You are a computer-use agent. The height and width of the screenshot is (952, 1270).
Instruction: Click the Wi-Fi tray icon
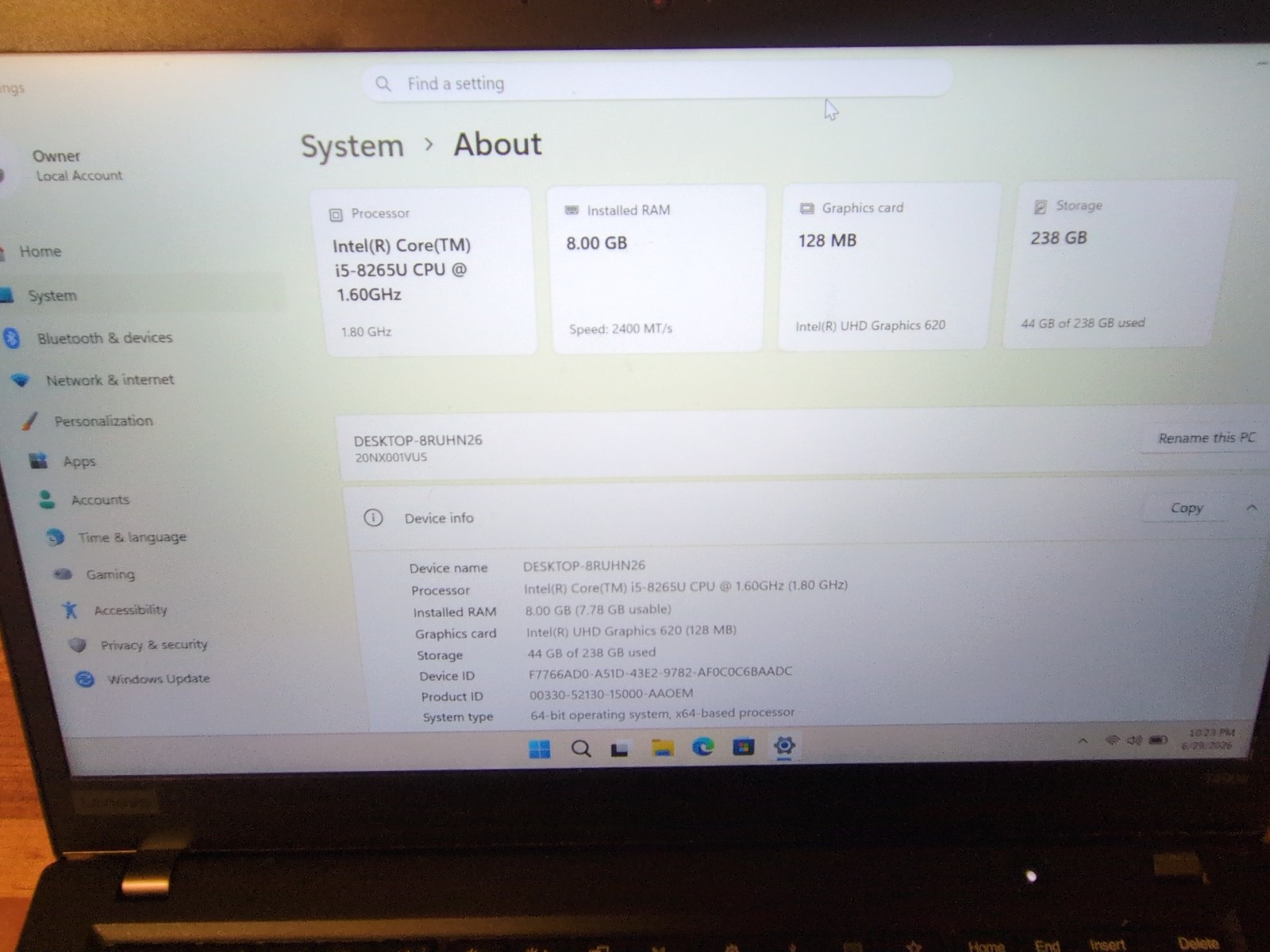click(x=1112, y=740)
